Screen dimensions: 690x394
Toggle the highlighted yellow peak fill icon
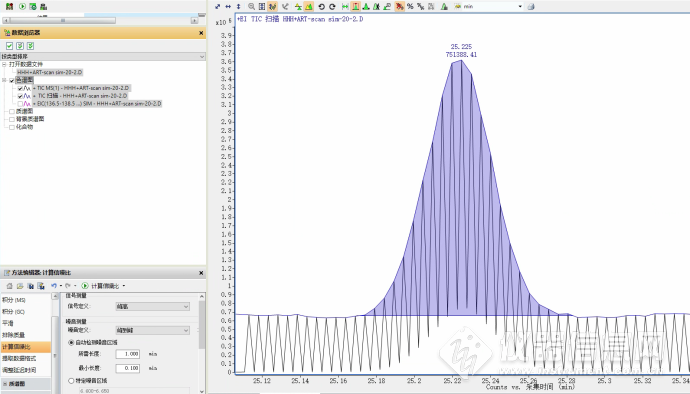tap(309, 7)
